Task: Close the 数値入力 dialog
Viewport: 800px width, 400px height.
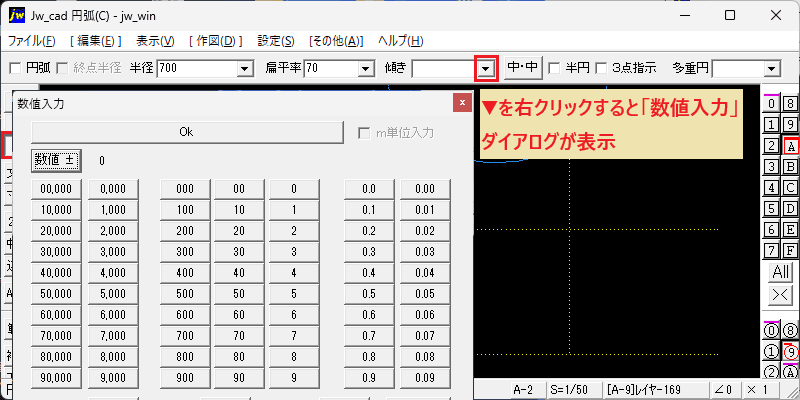Action: click(x=462, y=103)
